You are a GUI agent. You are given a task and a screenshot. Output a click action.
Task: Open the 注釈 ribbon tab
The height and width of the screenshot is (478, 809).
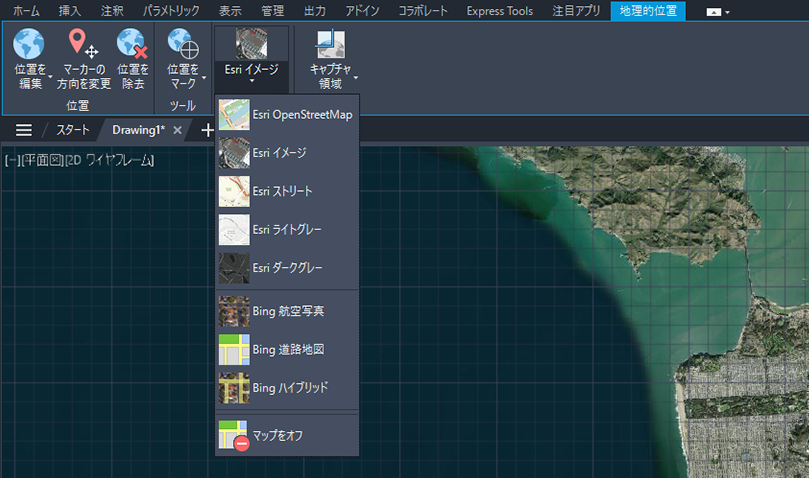coord(112,11)
